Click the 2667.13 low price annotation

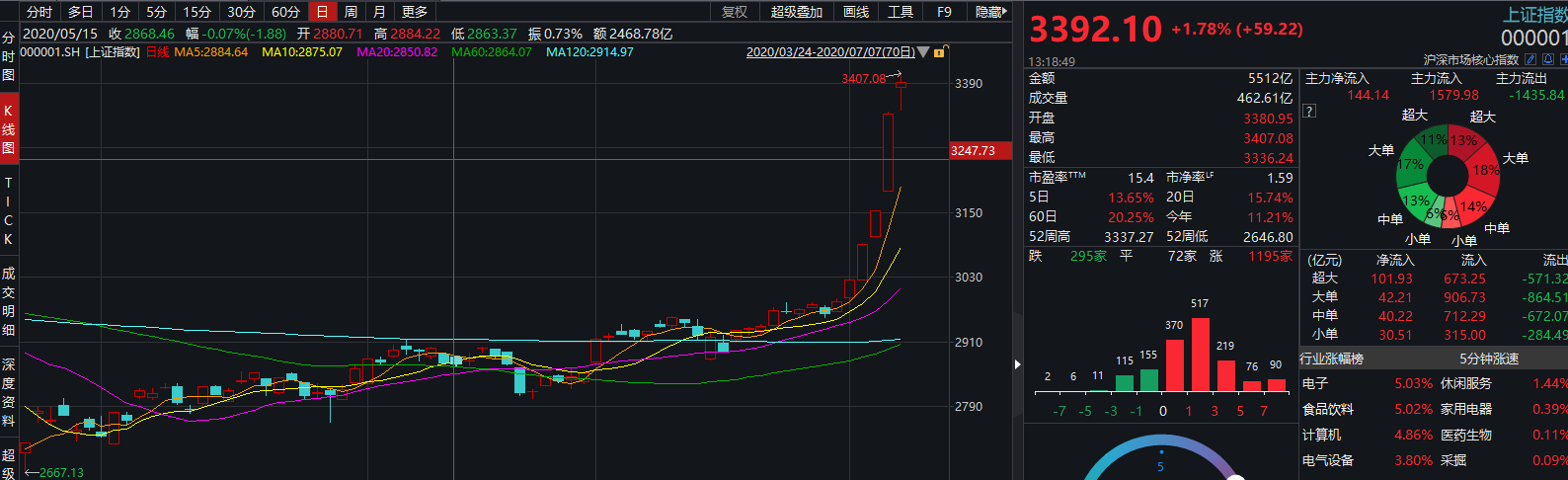tap(60, 473)
